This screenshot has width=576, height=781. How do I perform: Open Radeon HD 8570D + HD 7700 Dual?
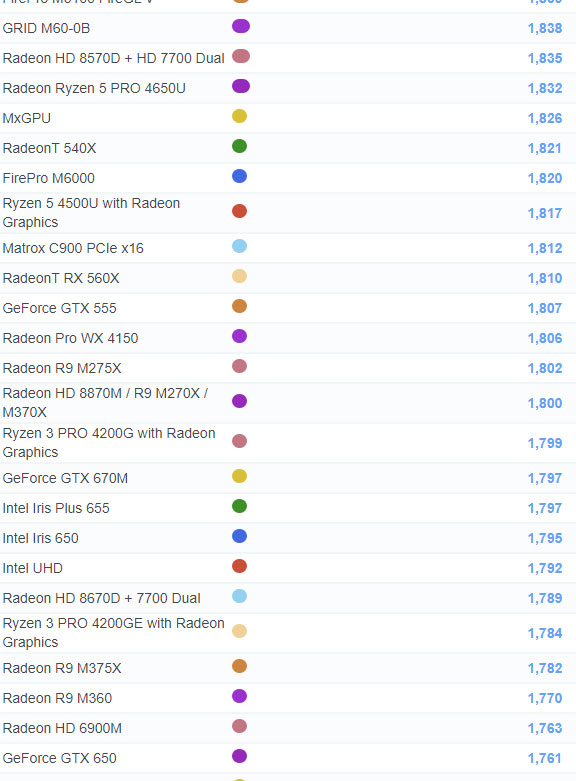(x=114, y=58)
